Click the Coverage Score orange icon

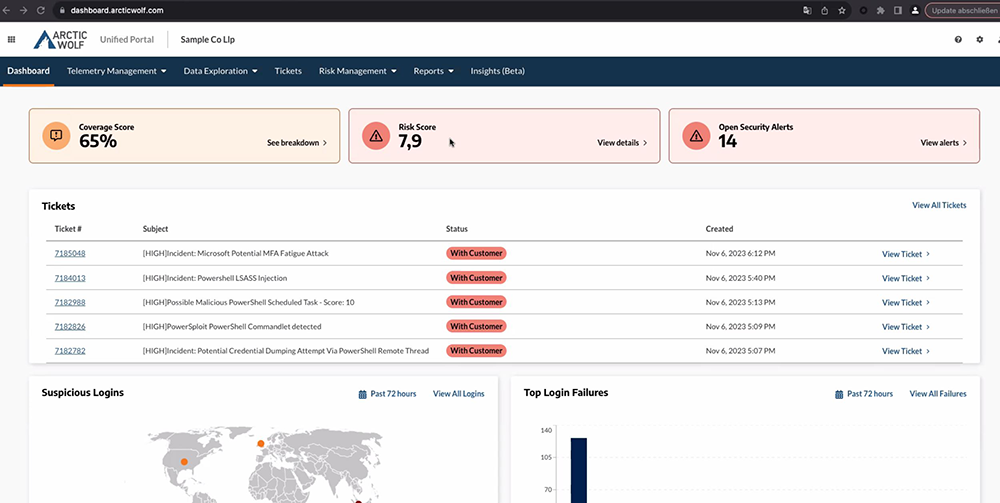click(x=56, y=135)
